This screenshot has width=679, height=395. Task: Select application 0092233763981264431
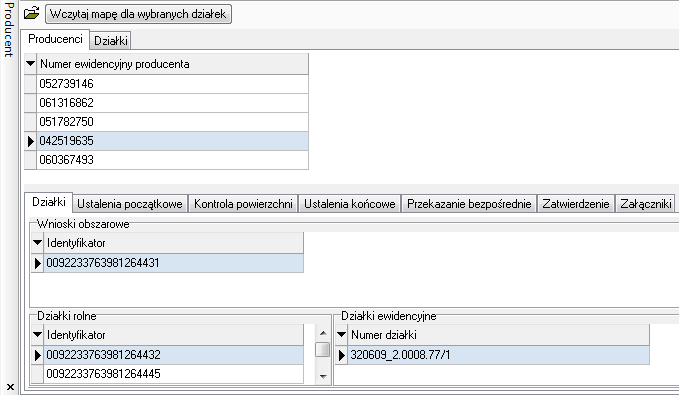pyautogui.click(x=173, y=263)
